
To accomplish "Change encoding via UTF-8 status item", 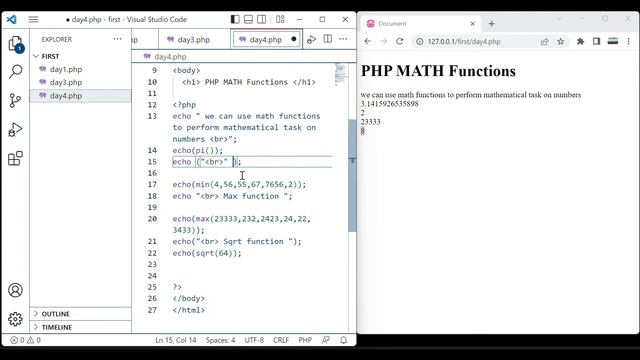I will [x=254, y=340].
